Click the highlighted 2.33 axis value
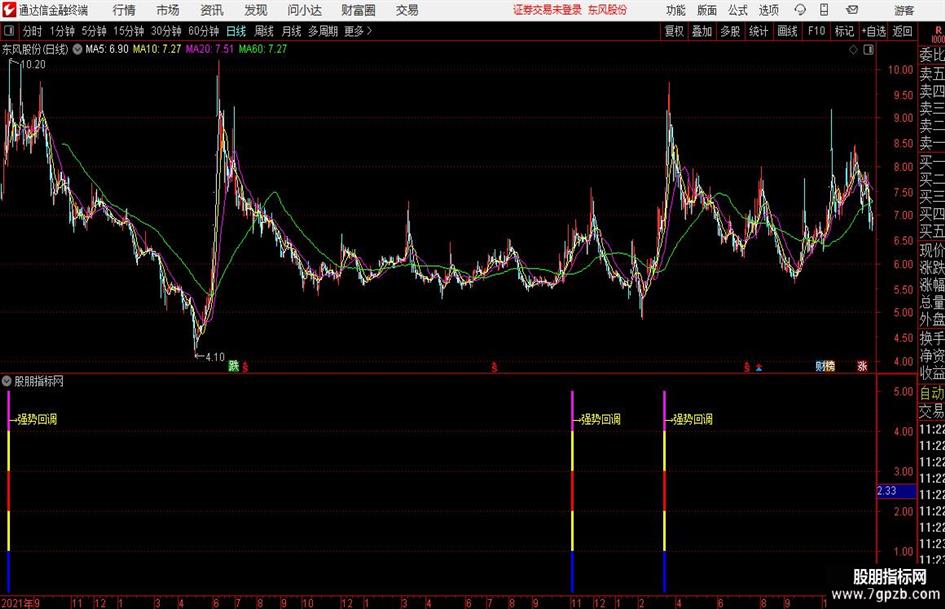Viewport: 945px width, 609px height. tap(896, 491)
